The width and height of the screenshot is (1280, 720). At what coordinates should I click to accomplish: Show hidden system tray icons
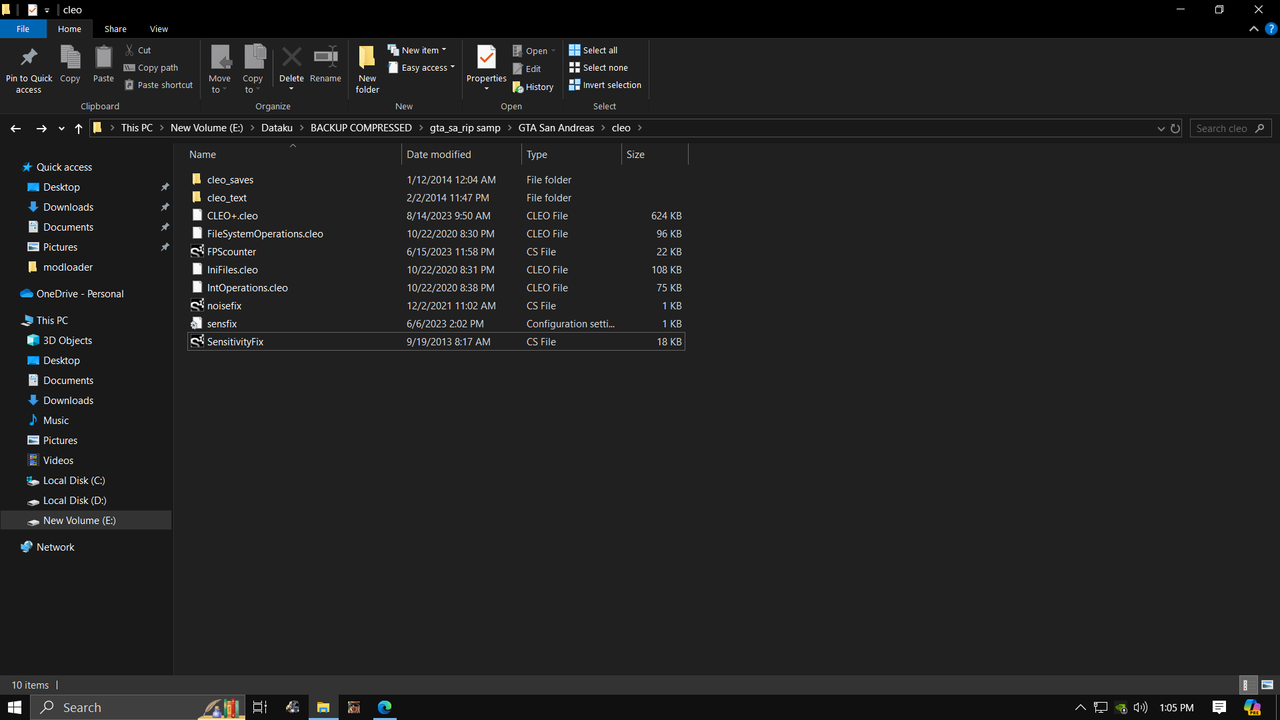[x=1080, y=707]
